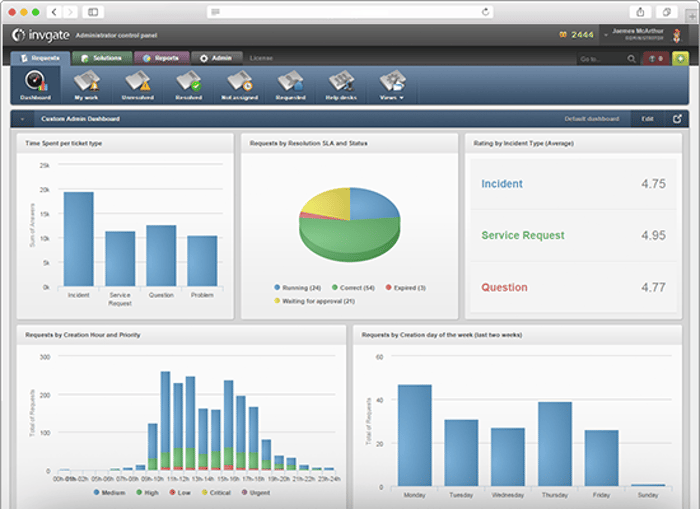Open the Dashboard gauge icon

point(35,83)
